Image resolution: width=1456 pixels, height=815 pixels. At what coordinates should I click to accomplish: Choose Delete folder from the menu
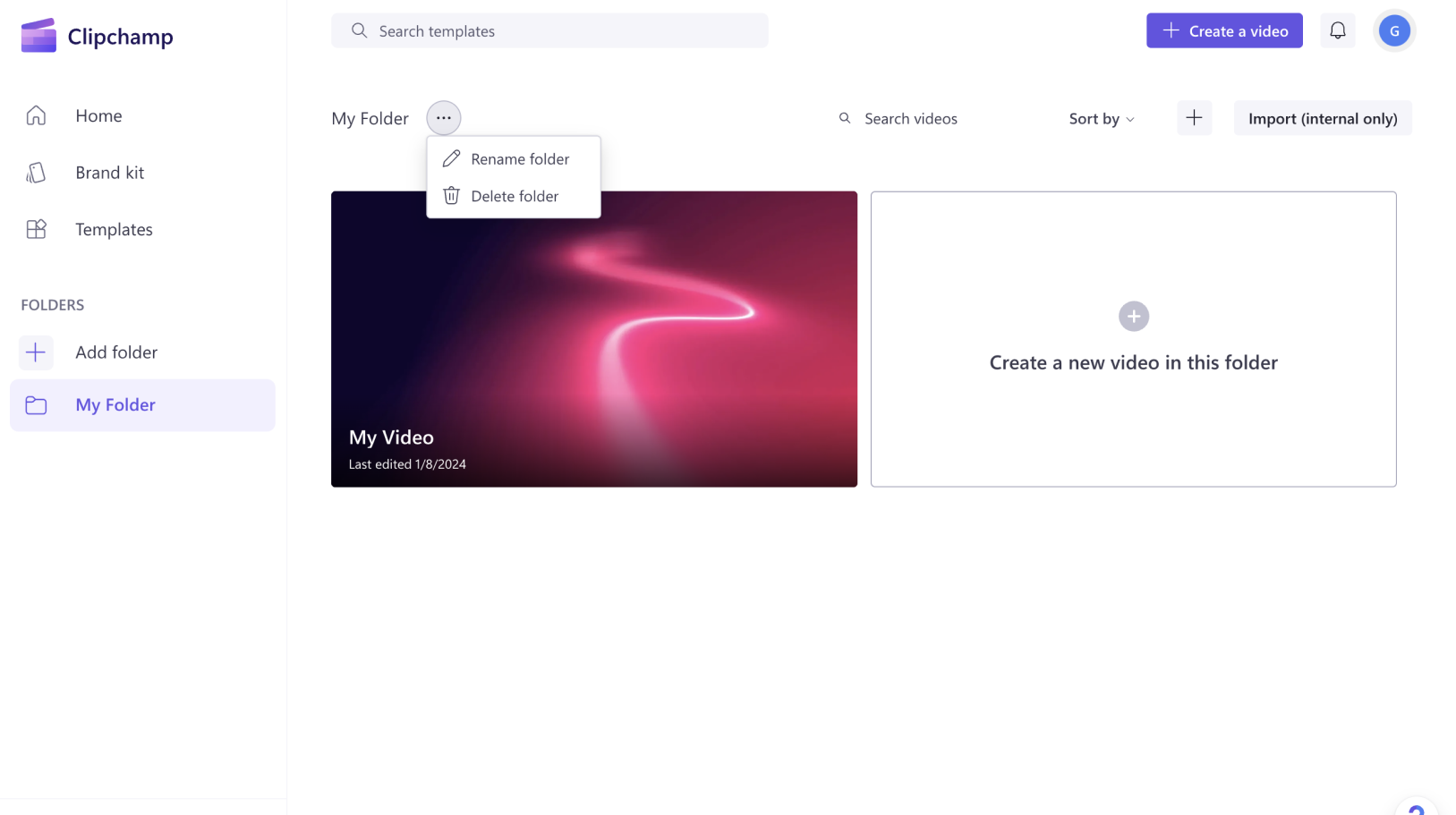[514, 196]
